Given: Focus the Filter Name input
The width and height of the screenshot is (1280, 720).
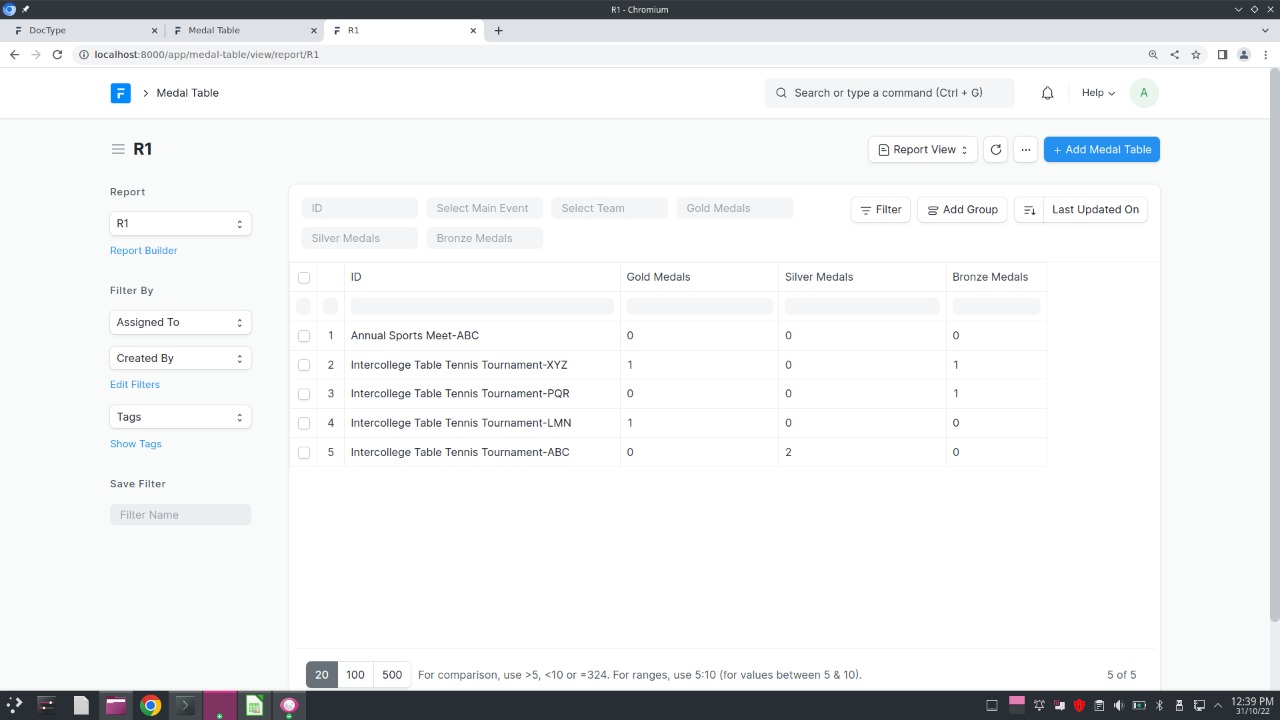Looking at the screenshot, I should tap(180, 515).
